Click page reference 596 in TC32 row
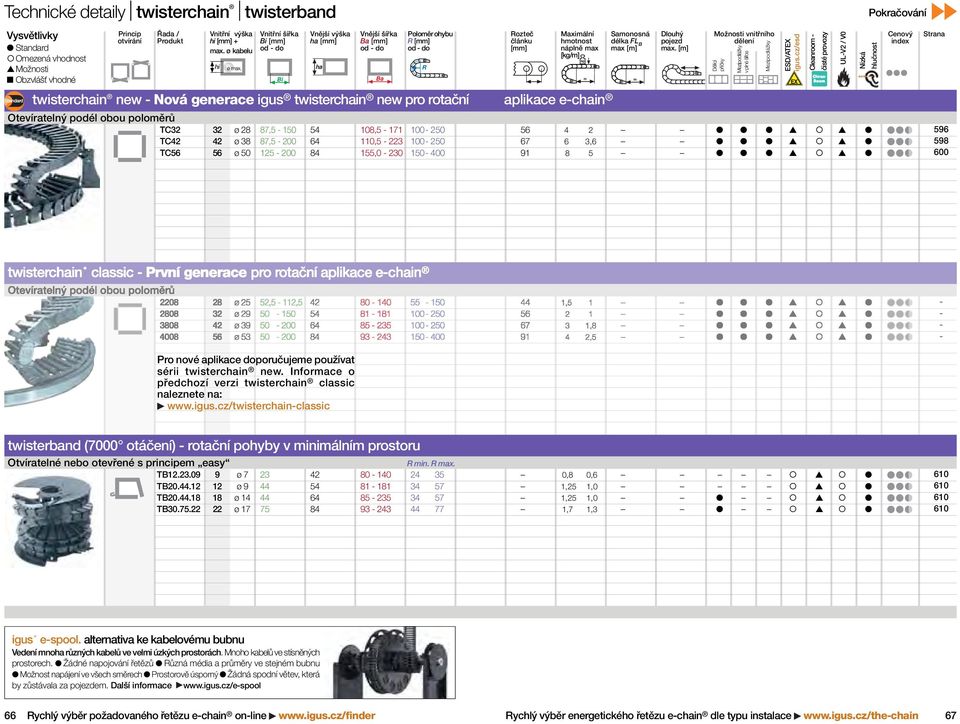960x724 pixels. tap(941, 129)
